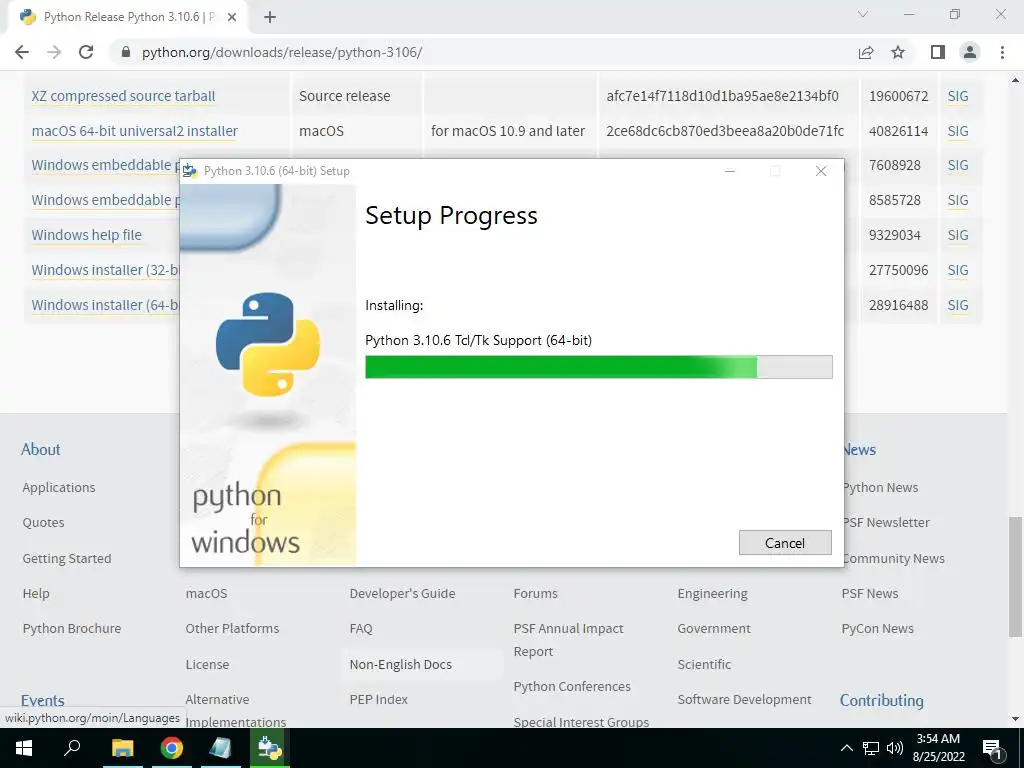
Task: Open SIG link in the 7608928 row
Action: pyautogui.click(x=957, y=165)
